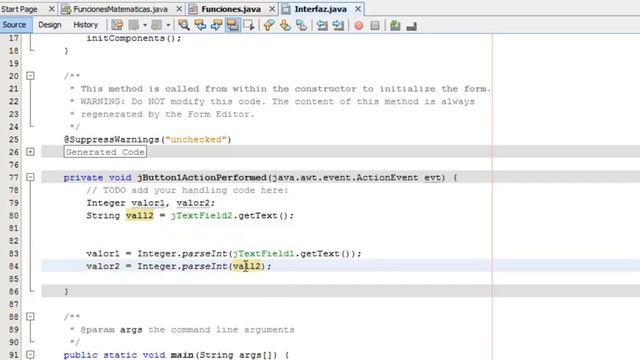Click jTextField1 on line 83

tap(263, 253)
